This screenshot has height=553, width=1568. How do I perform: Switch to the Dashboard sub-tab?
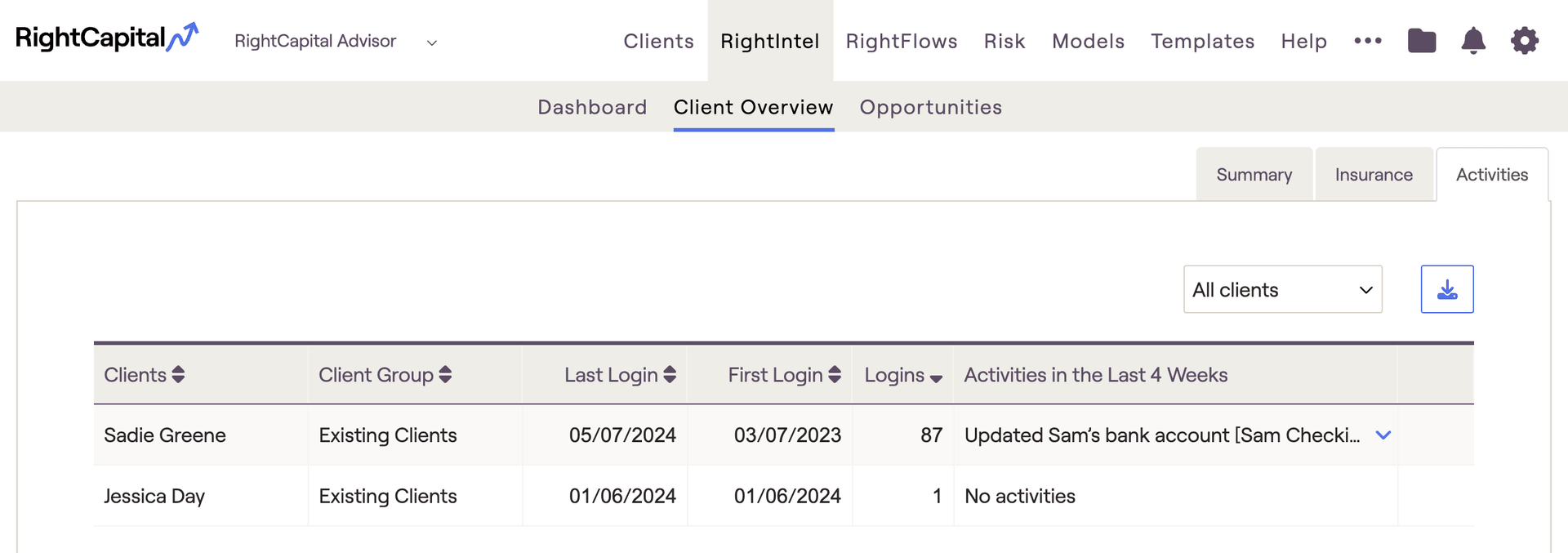click(x=592, y=107)
